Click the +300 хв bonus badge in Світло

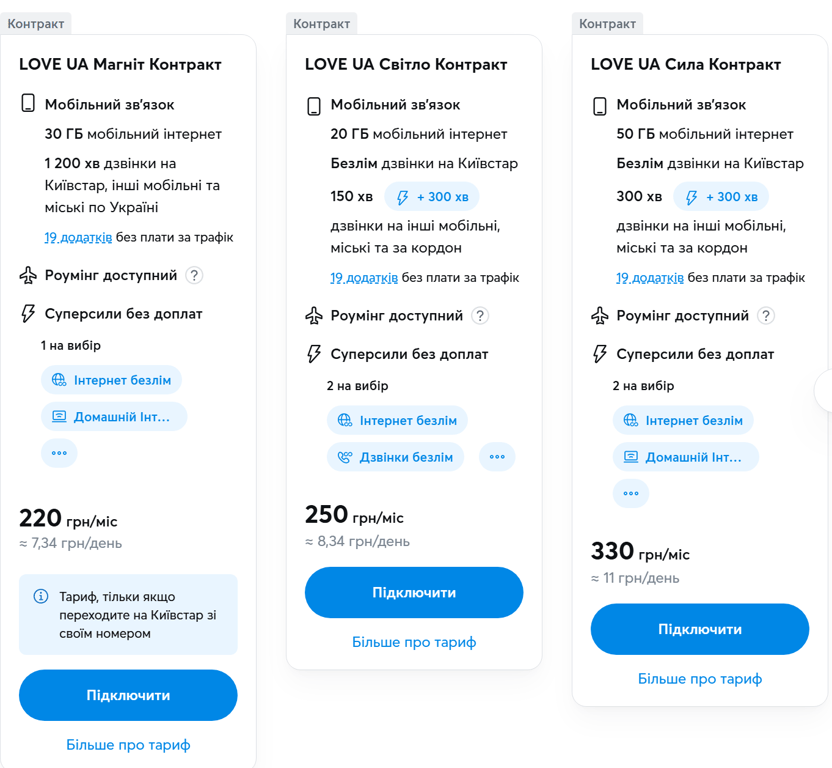click(x=432, y=197)
